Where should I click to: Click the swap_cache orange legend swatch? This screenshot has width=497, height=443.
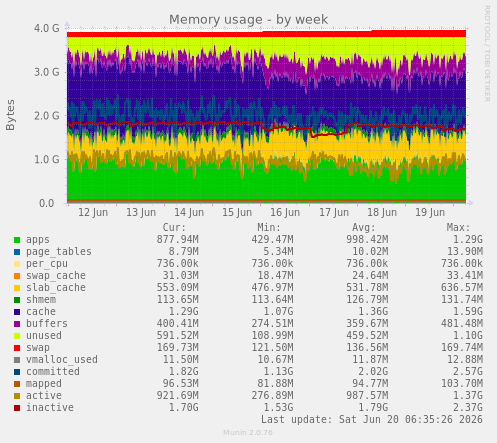point(17,276)
